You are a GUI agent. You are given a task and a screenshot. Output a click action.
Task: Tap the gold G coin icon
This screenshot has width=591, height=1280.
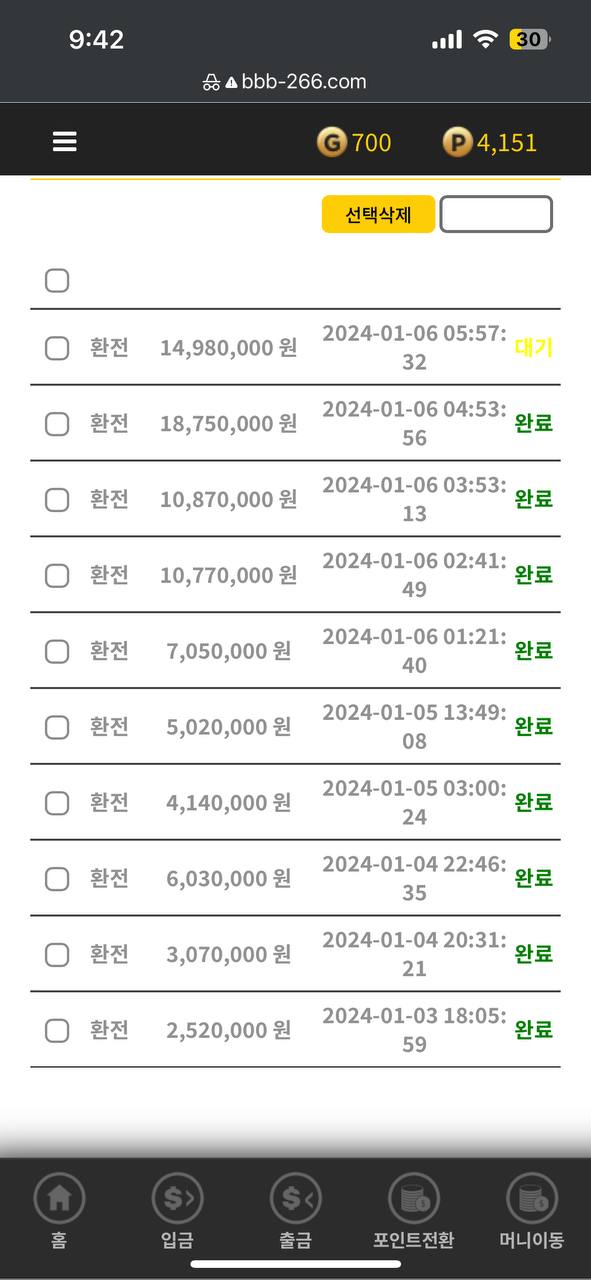[x=332, y=143]
